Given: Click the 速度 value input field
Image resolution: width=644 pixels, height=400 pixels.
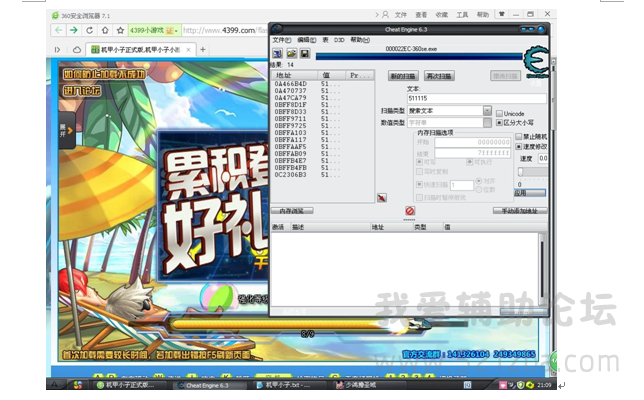Looking at the screenshot, I should pyautogui.click(x=543, y=158).
